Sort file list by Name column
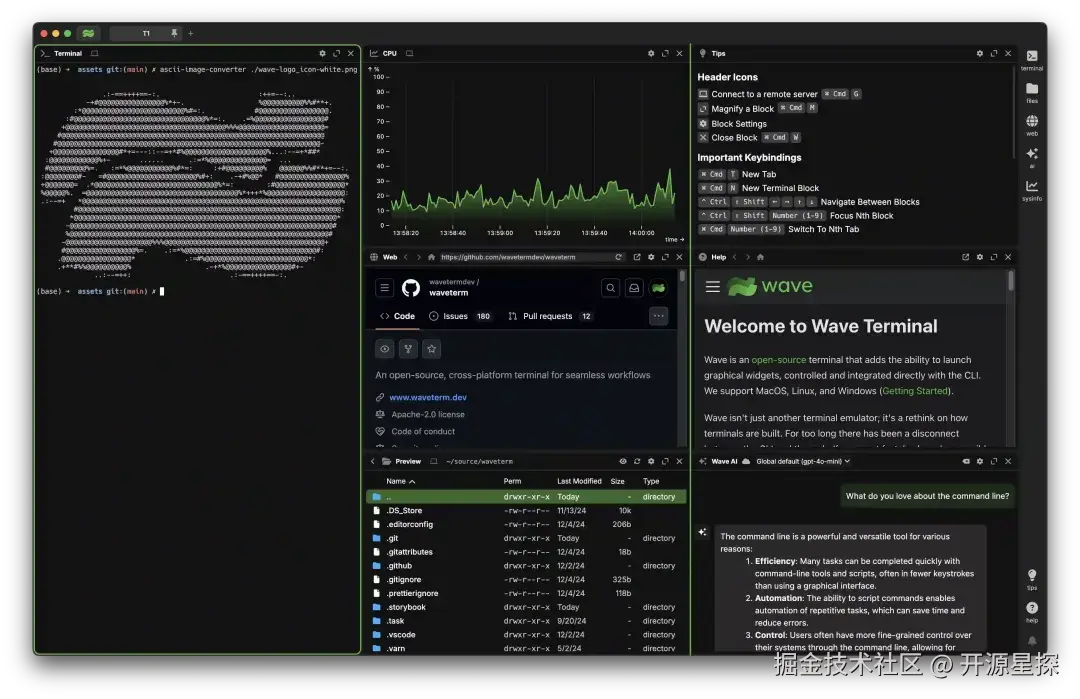Image resolution: width=1080 pixels, height=699 pixels. [400, 481]
